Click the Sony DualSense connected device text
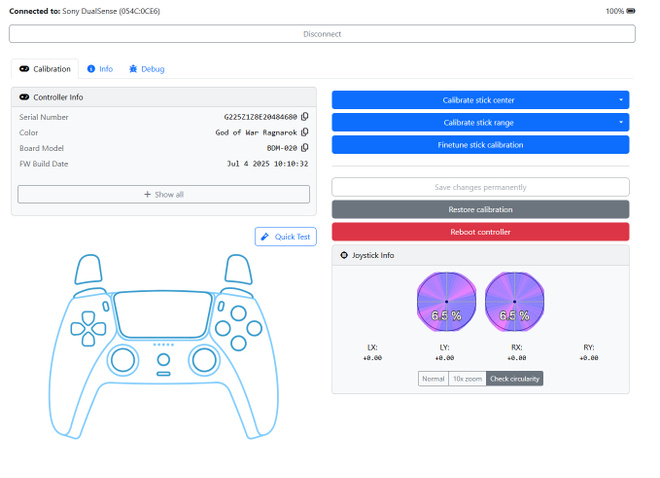The width and height of the screenshot is (660, 478). click(111, 11)
